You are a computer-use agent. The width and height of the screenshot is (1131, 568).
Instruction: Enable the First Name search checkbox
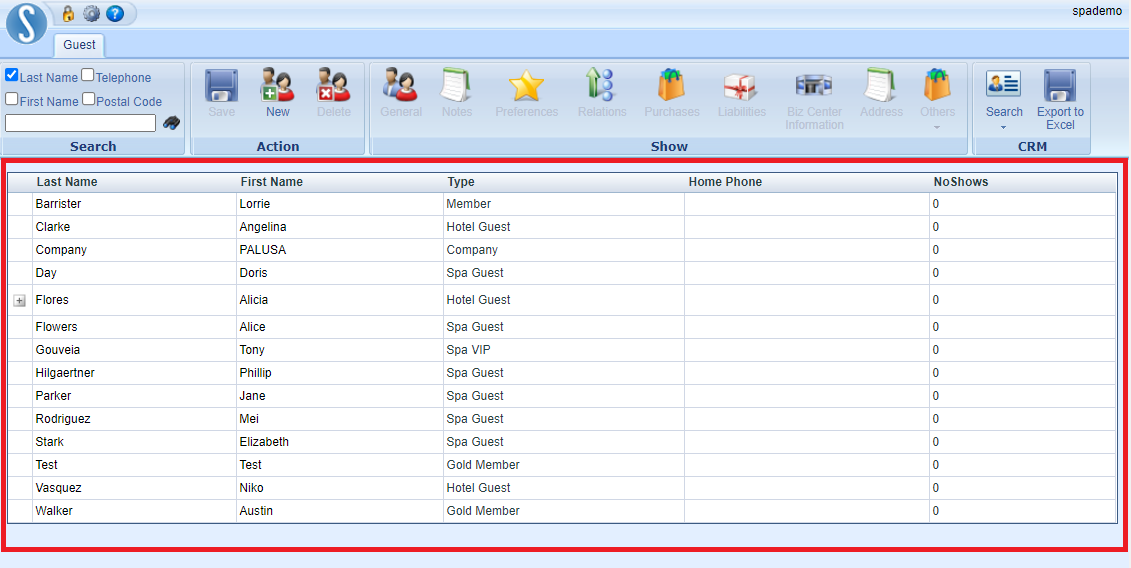pos(12,99)
